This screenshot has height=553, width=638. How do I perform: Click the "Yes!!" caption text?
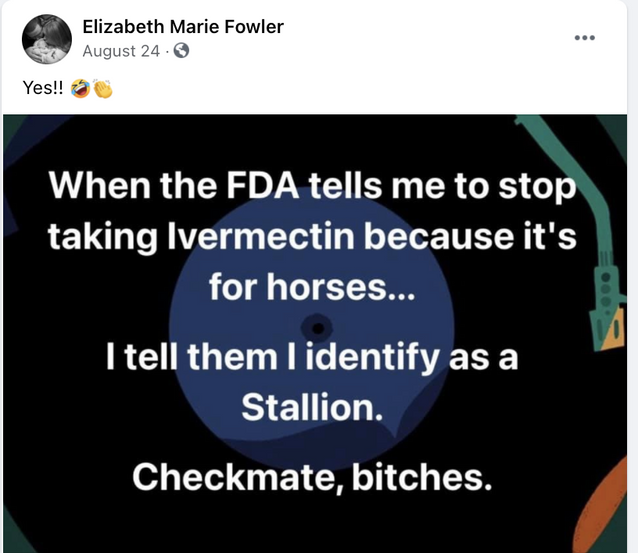click(x=43, y=88)
